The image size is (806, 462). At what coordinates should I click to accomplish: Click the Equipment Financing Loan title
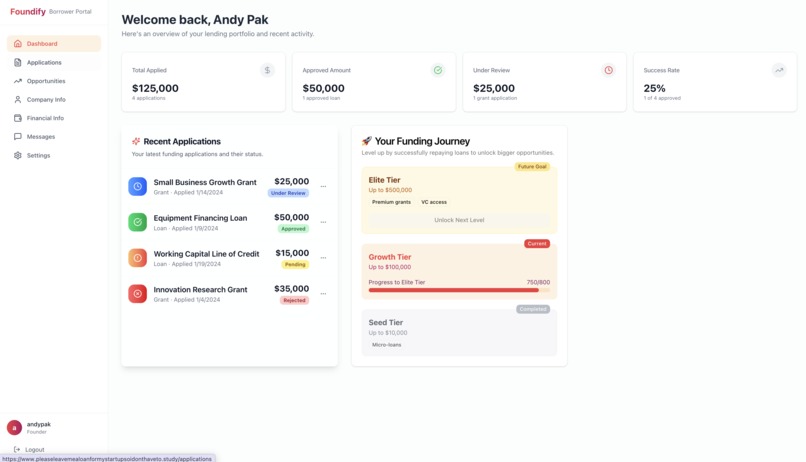pyautogui.click(x=200, y=218)
